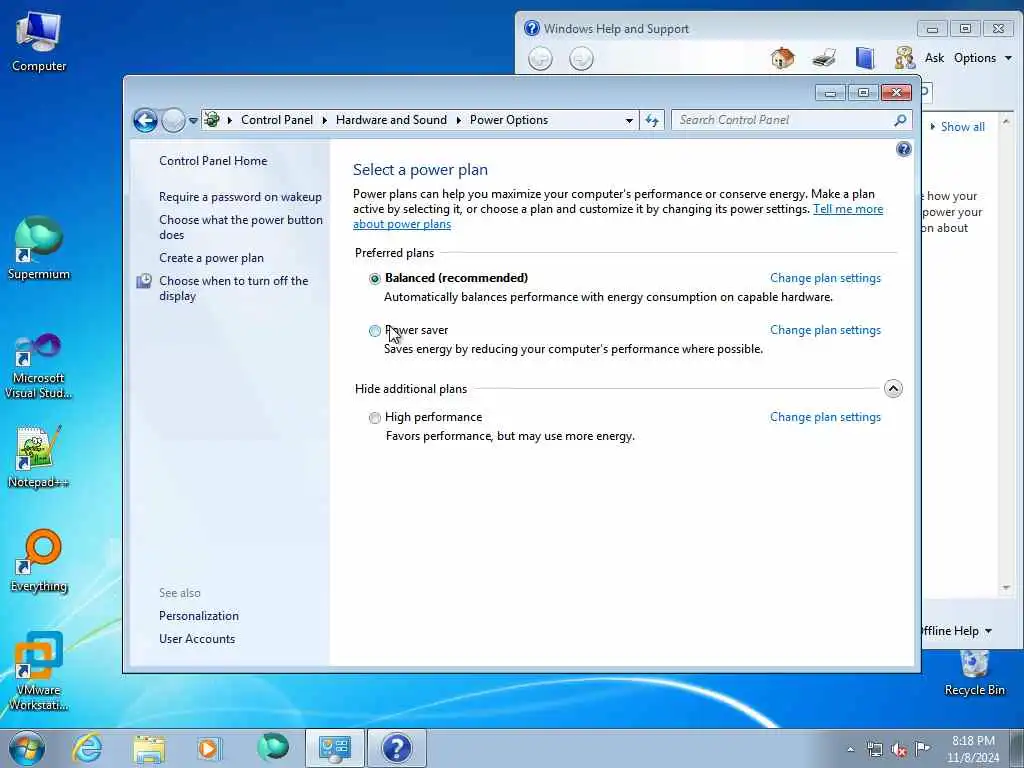This screenshot has width=1024, height=768.
Task: Select Microsoft Visual Studio desktop shortcut
Action: point(39,366)
